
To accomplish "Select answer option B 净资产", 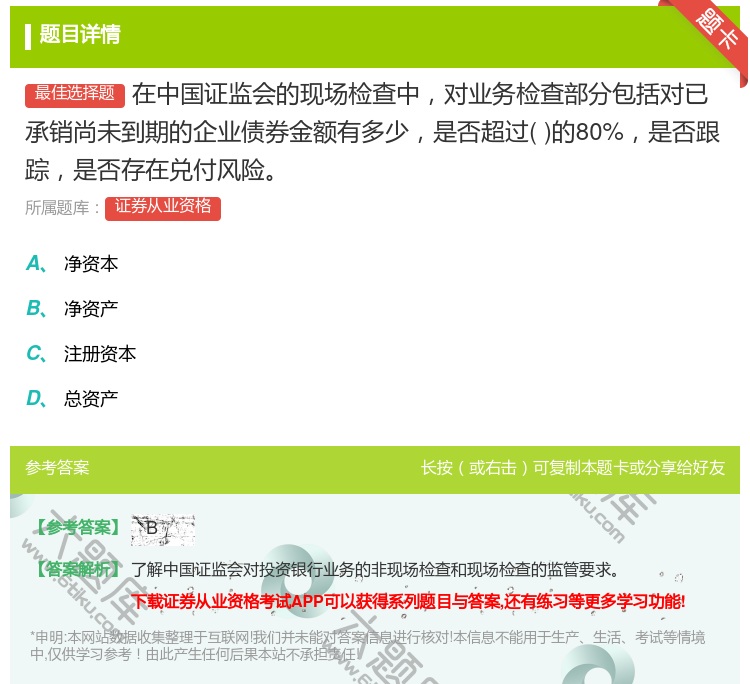I will 72,309.
